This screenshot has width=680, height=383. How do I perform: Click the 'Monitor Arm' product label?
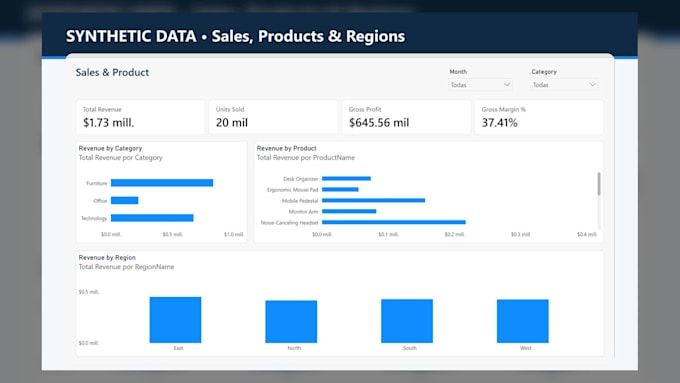tap(303, 212)
